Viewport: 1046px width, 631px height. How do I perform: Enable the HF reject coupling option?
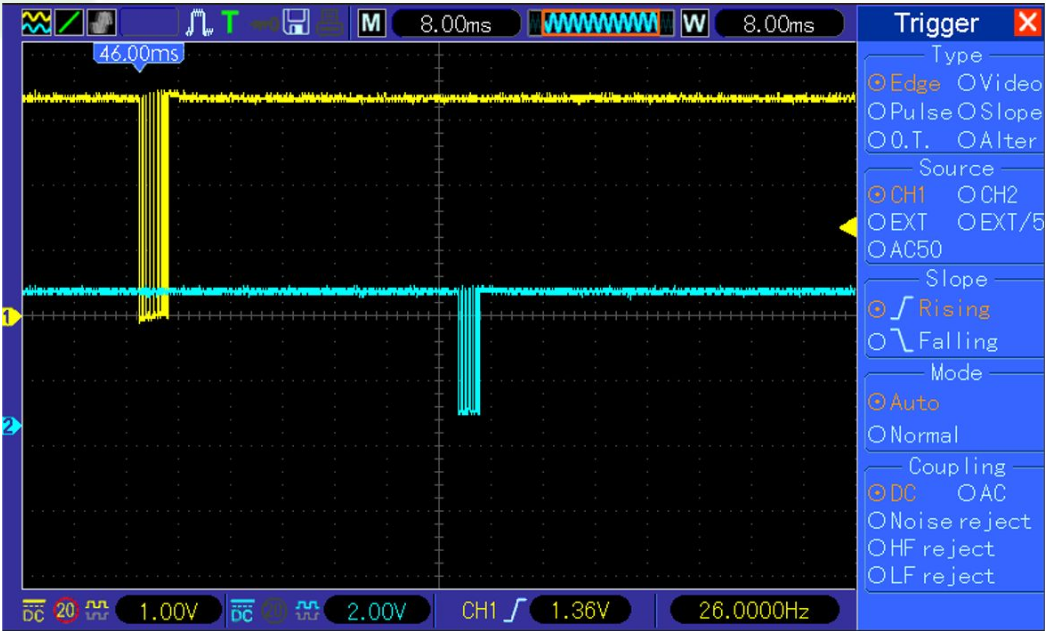(x=931, y=548)
